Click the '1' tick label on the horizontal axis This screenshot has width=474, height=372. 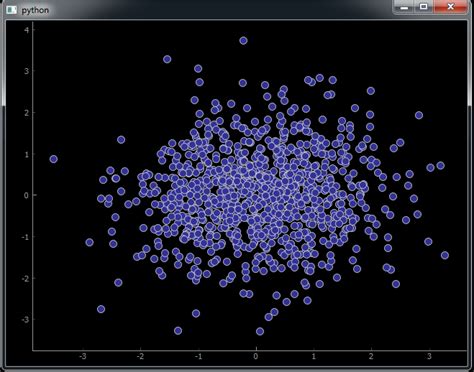coord(314,356)
